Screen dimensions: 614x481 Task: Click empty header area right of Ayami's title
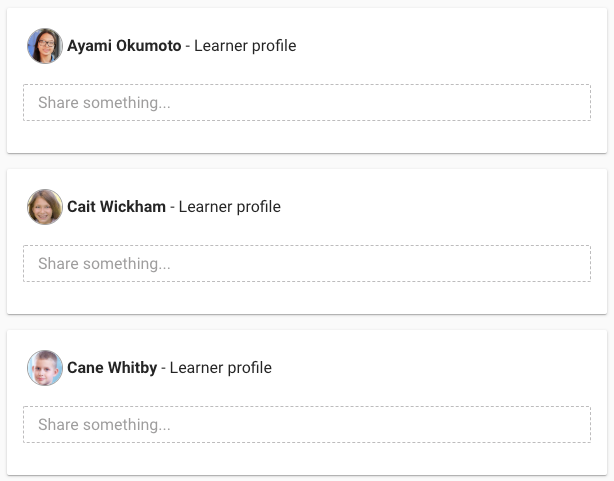(450, 46)
